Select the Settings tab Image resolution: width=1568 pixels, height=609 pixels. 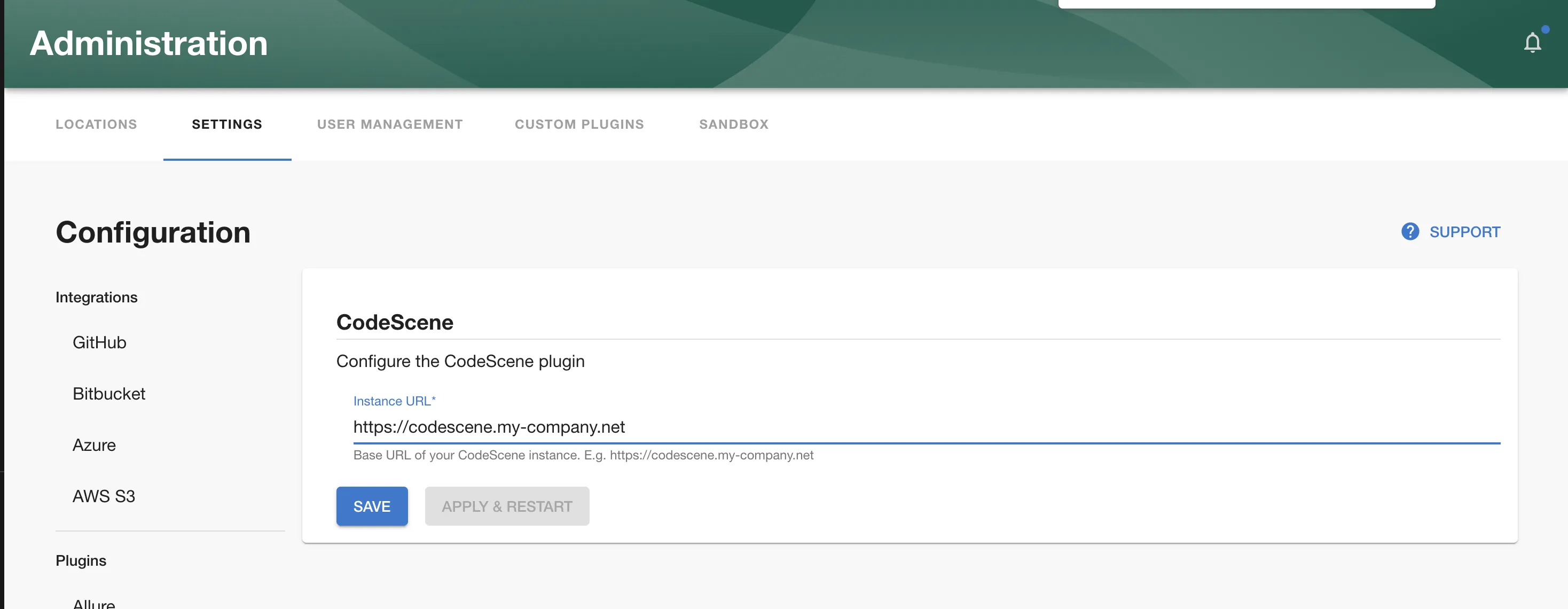click(226, 124)
